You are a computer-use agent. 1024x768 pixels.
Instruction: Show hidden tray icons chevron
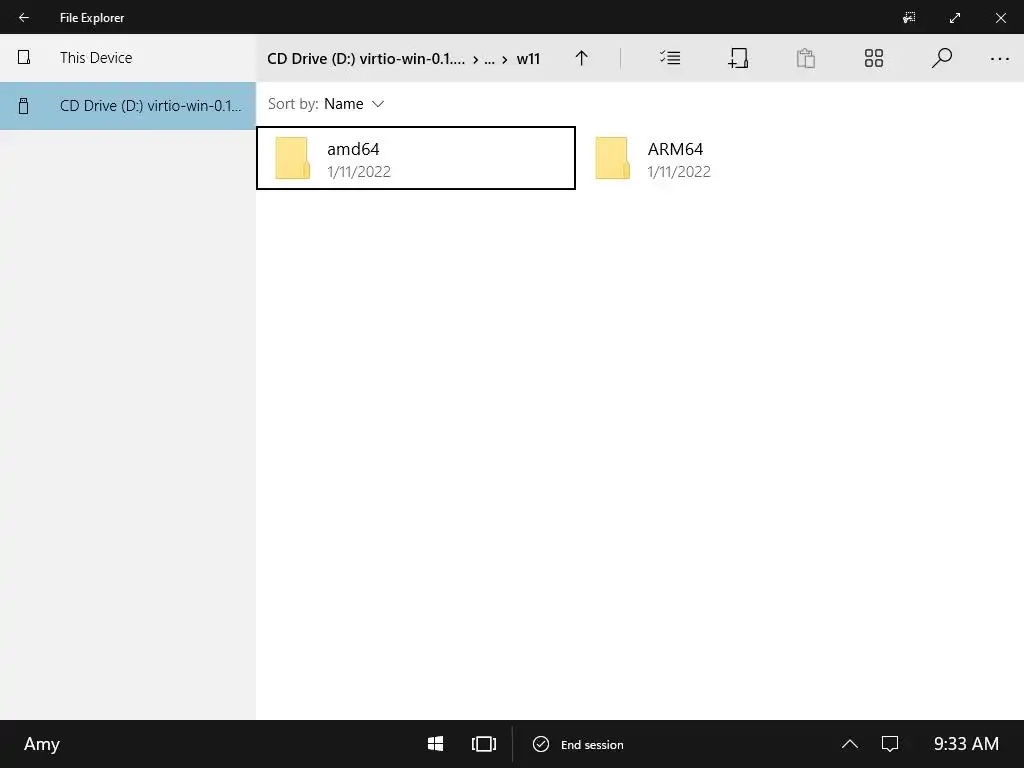[x=850, y=744]
